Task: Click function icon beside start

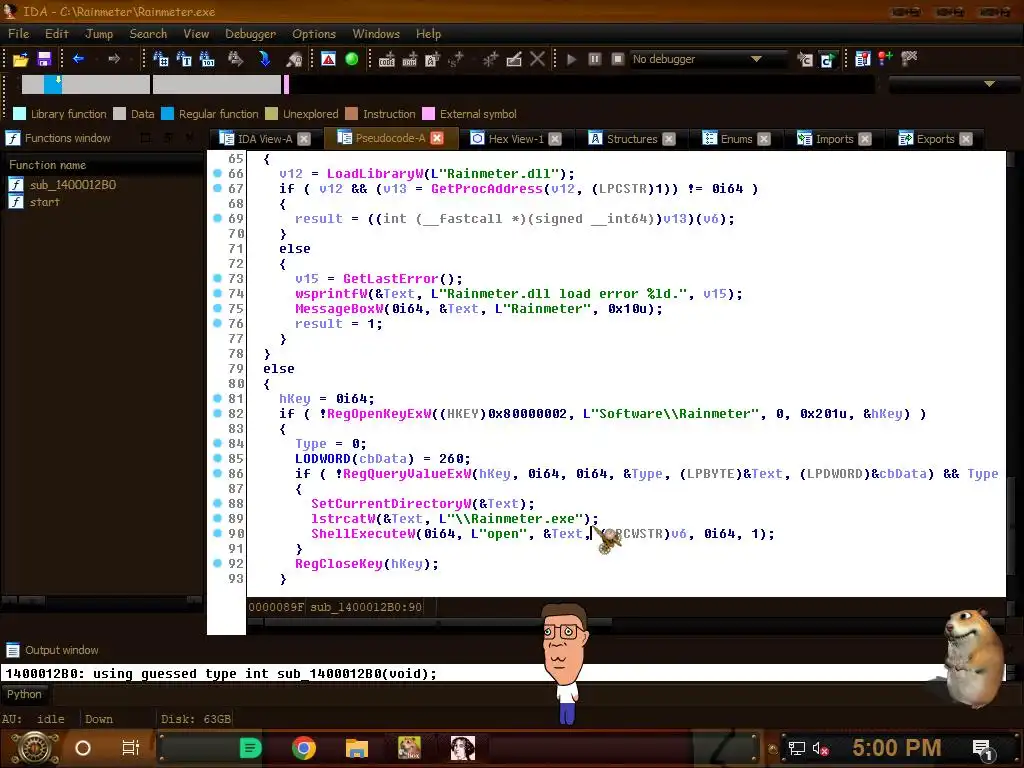Action: click(x=16, y=202)
